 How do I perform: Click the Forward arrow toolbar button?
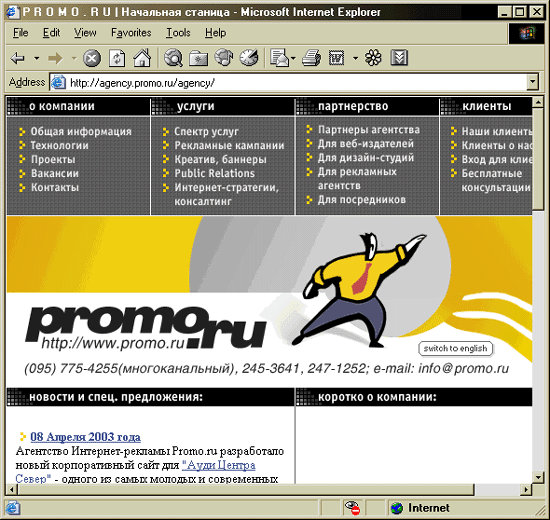pyautogui.click(x=55, y=58)
